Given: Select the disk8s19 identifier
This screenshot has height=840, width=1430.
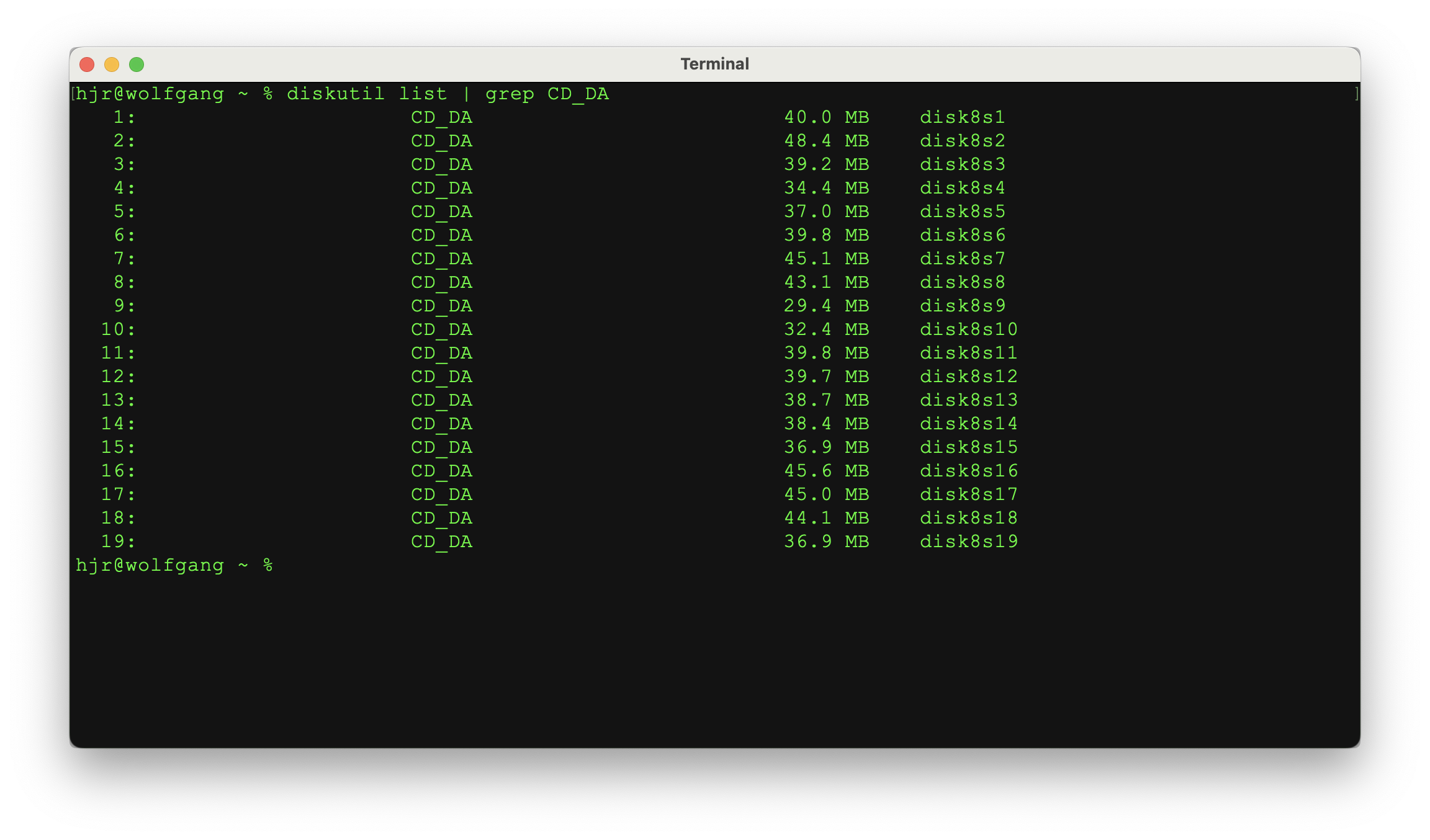Looking at the screenshot, I should [x=968, y=541].
